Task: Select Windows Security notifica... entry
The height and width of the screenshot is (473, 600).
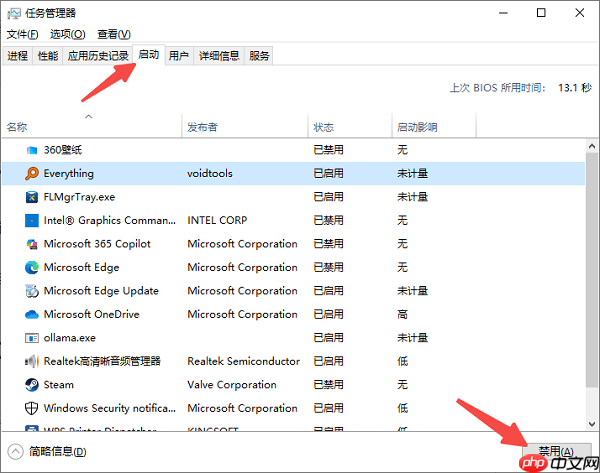Action: pos(110,408)
